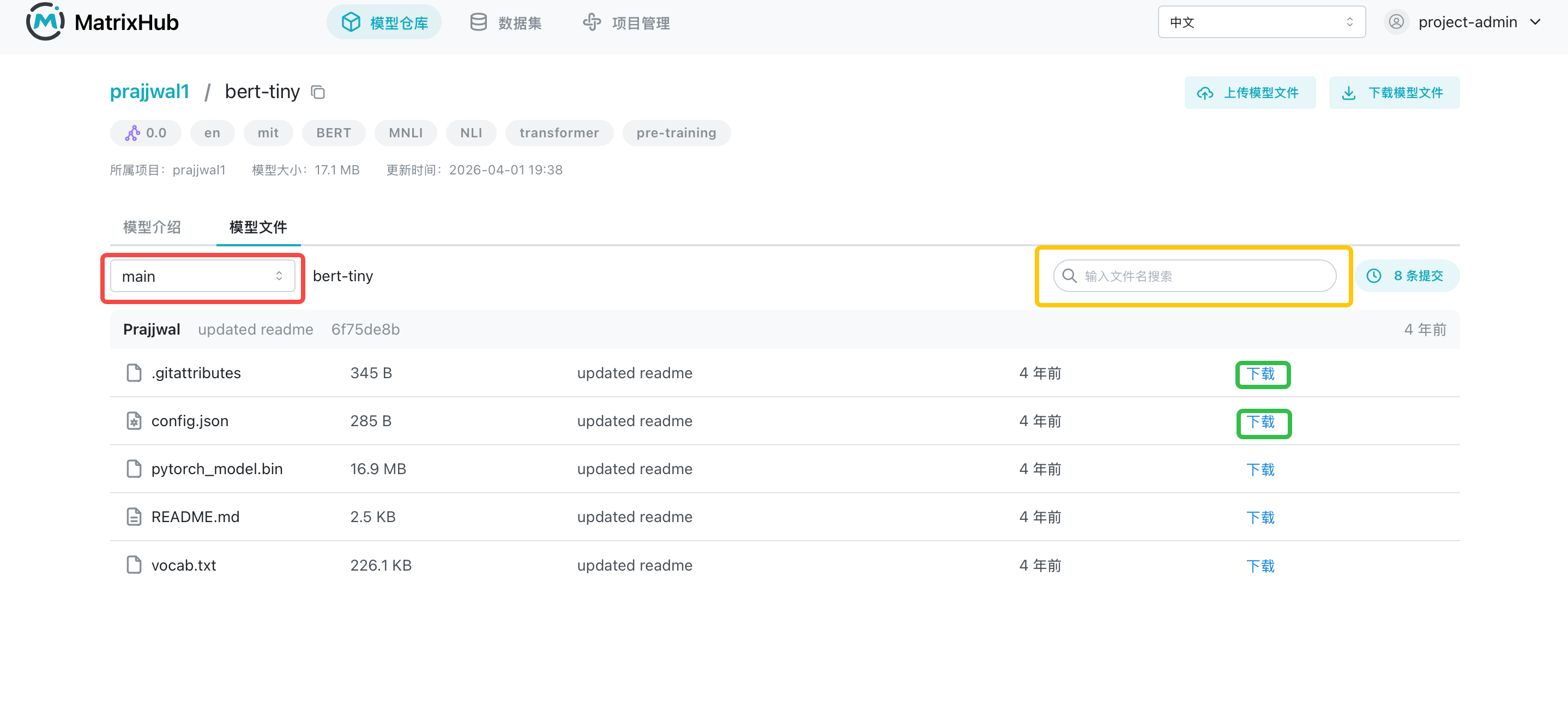Download the .gitattributes file

coord(1260,373)
